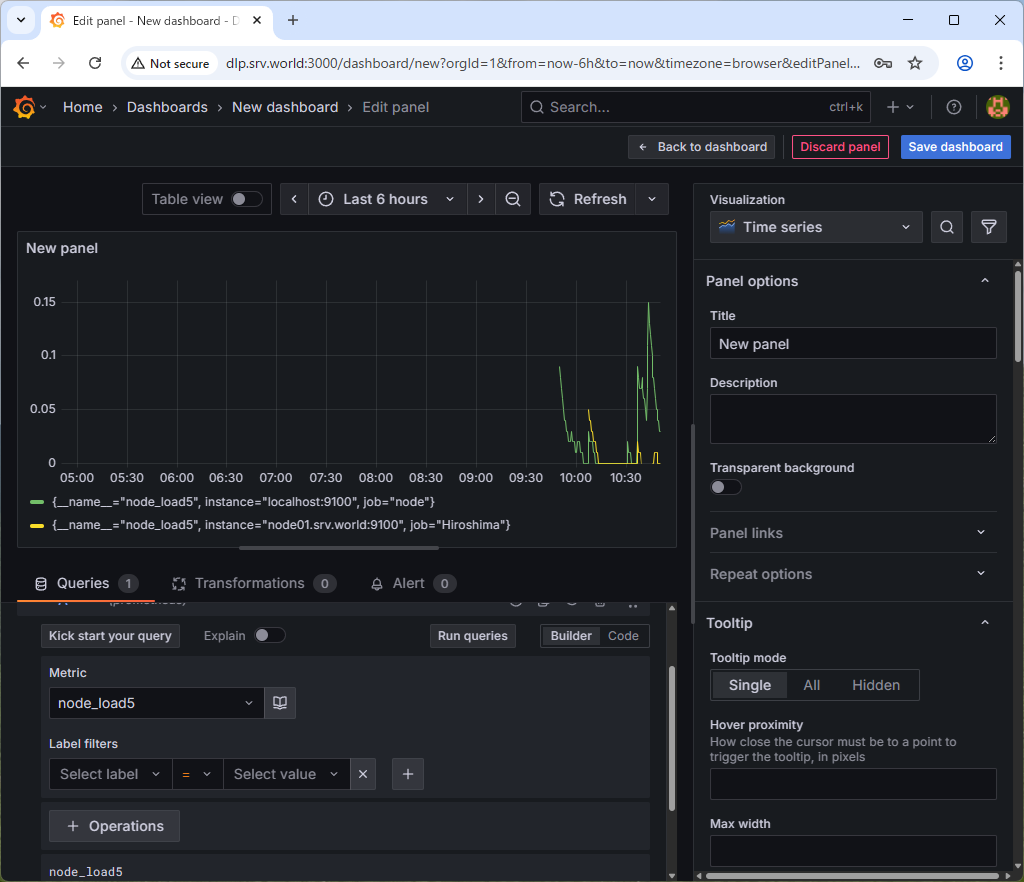This screenshot has width=1024, height=882.
Task: Open the Alert tab
Action: (408, 583)
